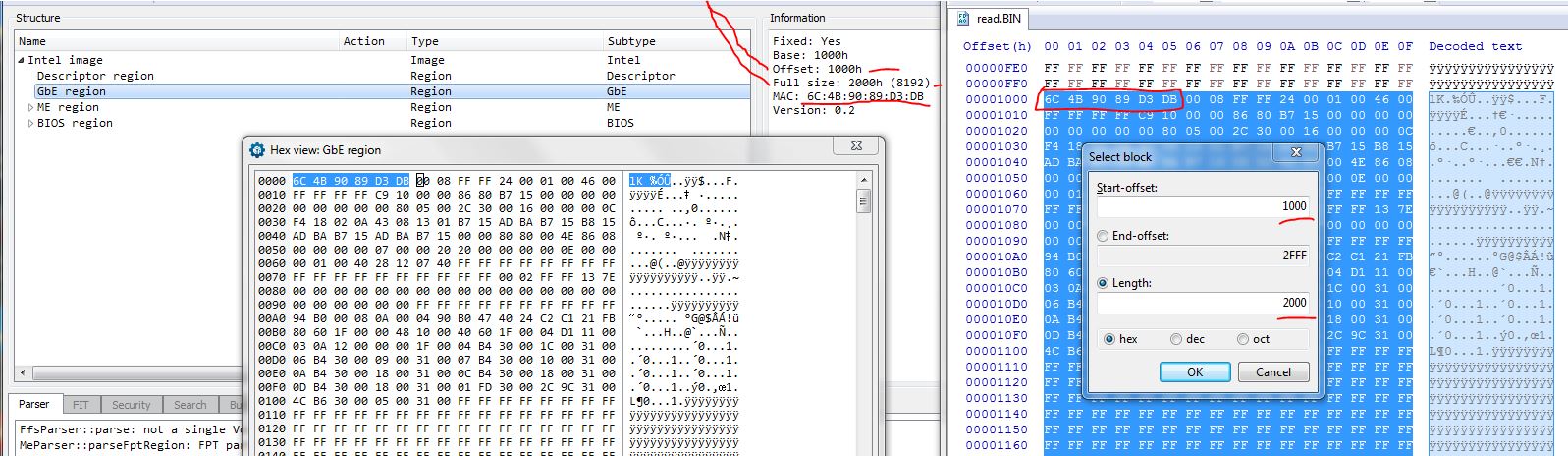
Task: Click the 'Full size: 2000h (8192)' line
Action: (851, 83)
